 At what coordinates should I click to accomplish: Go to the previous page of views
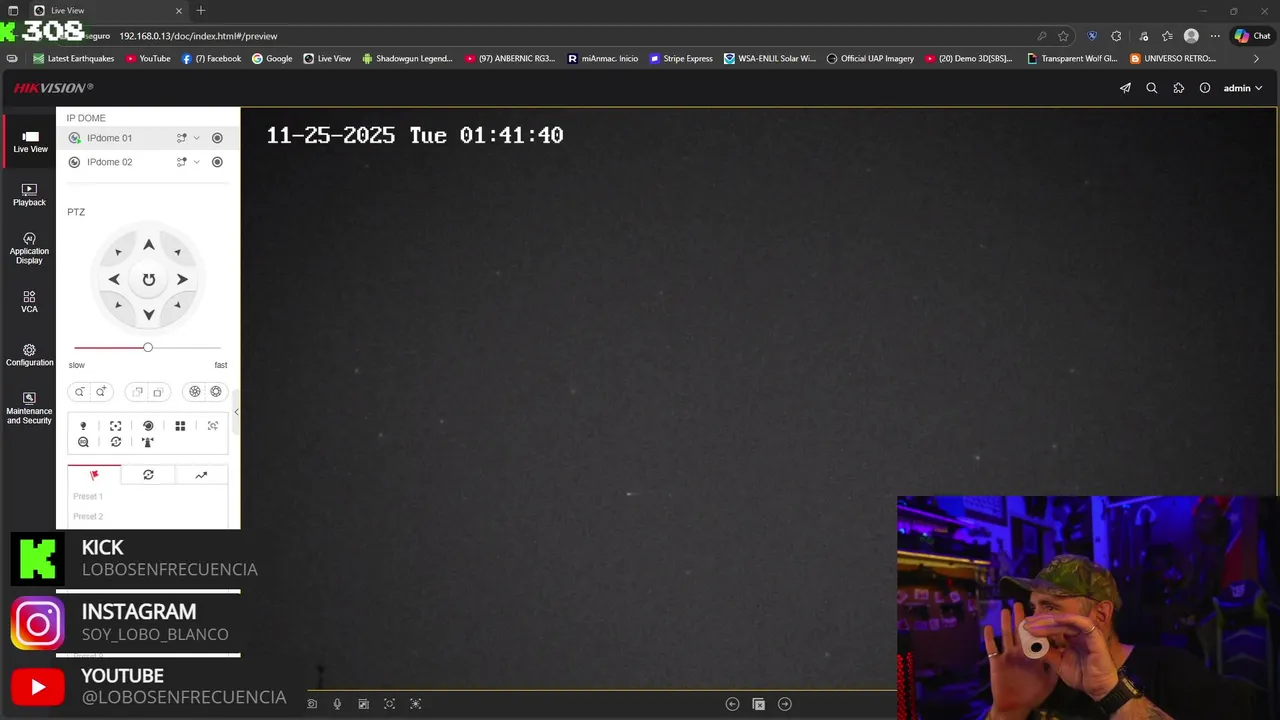732,704
